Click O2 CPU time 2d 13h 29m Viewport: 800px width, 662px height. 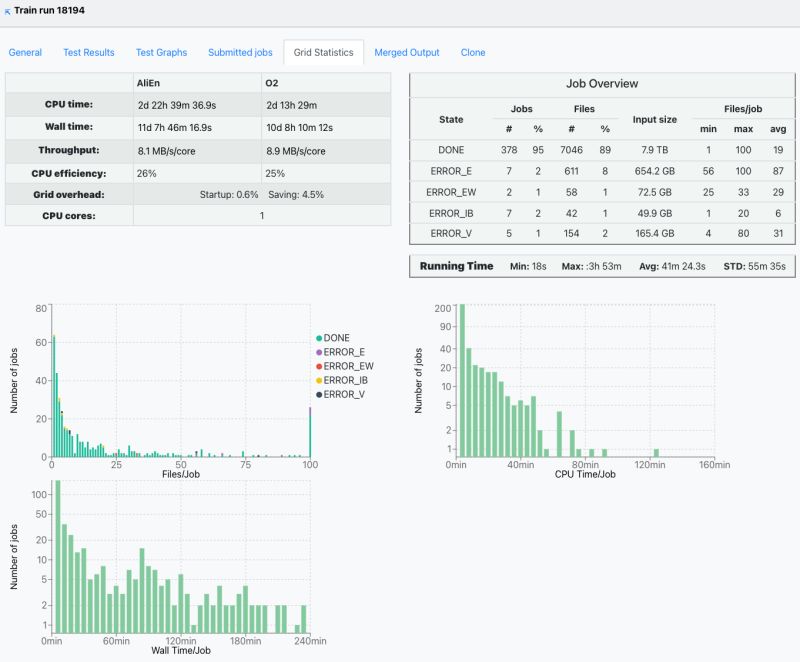point(291,106)
